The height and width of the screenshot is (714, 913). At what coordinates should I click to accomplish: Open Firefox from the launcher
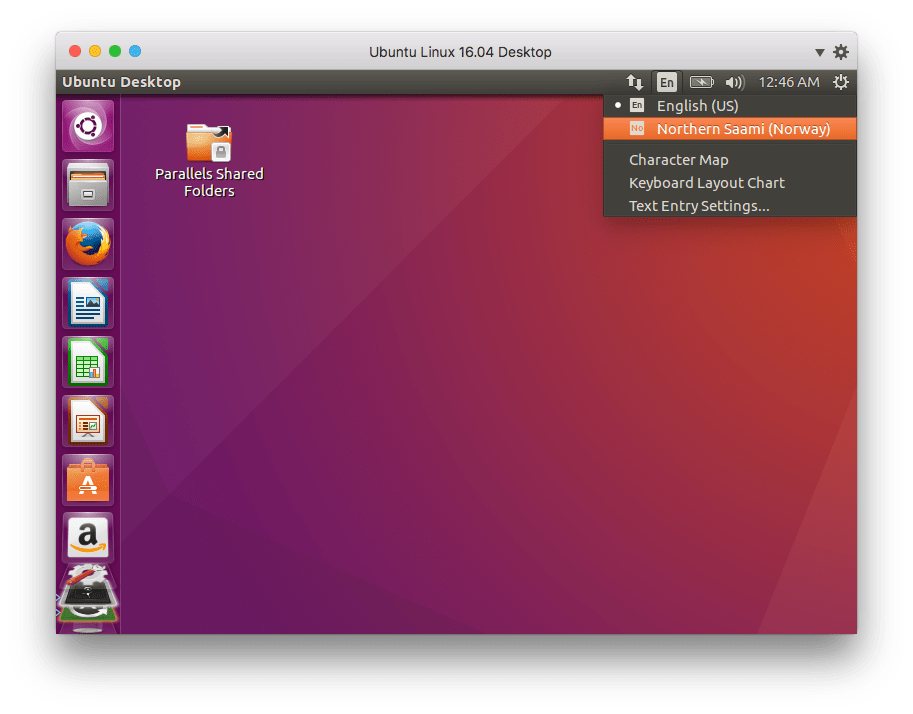[87, 243]
